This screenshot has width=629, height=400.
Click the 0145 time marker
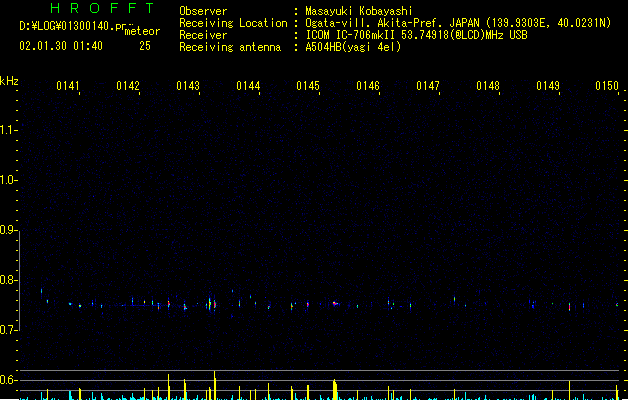308,86
